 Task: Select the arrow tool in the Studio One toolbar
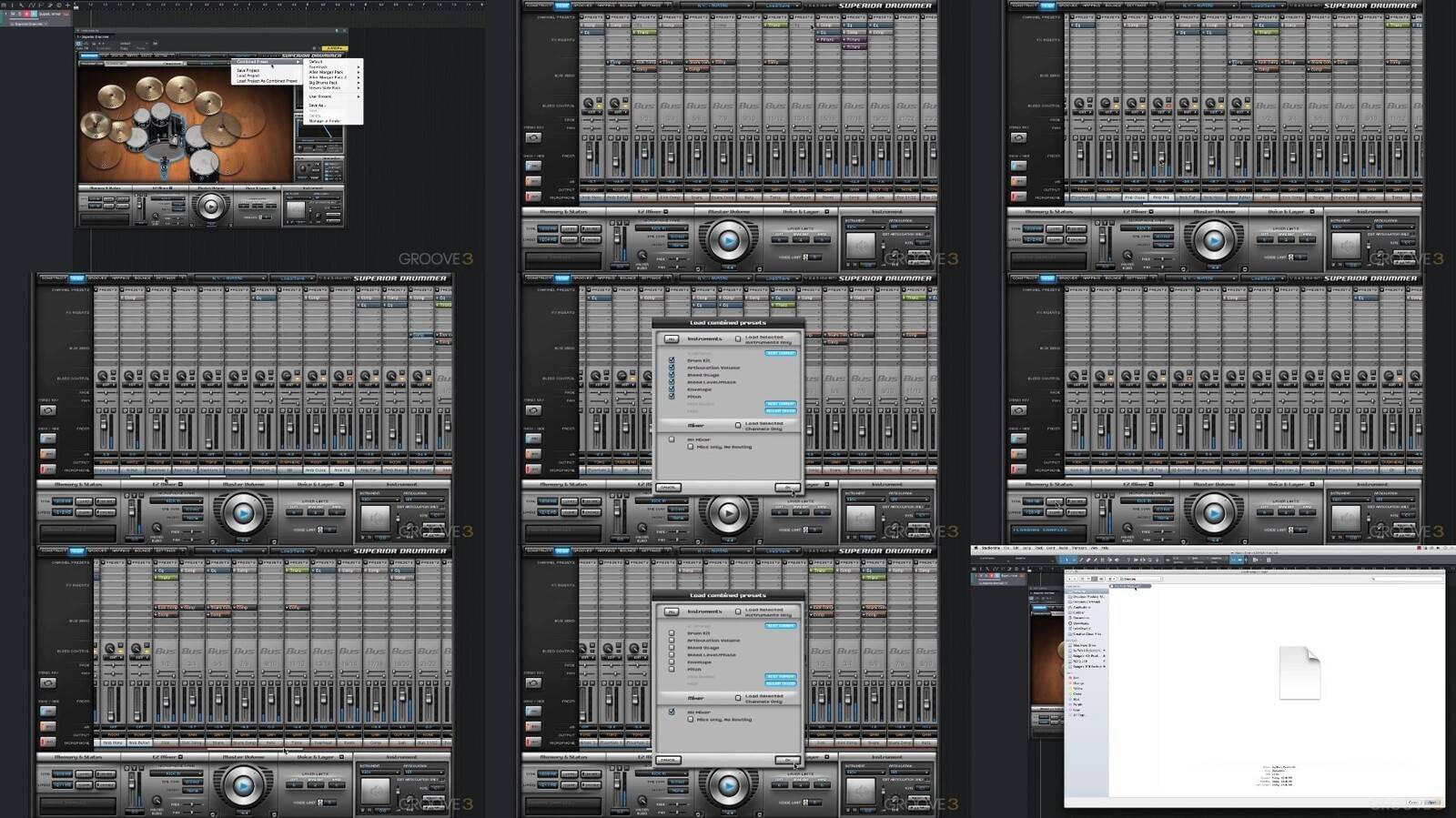pyautogui.click(x=1067, y=560)
